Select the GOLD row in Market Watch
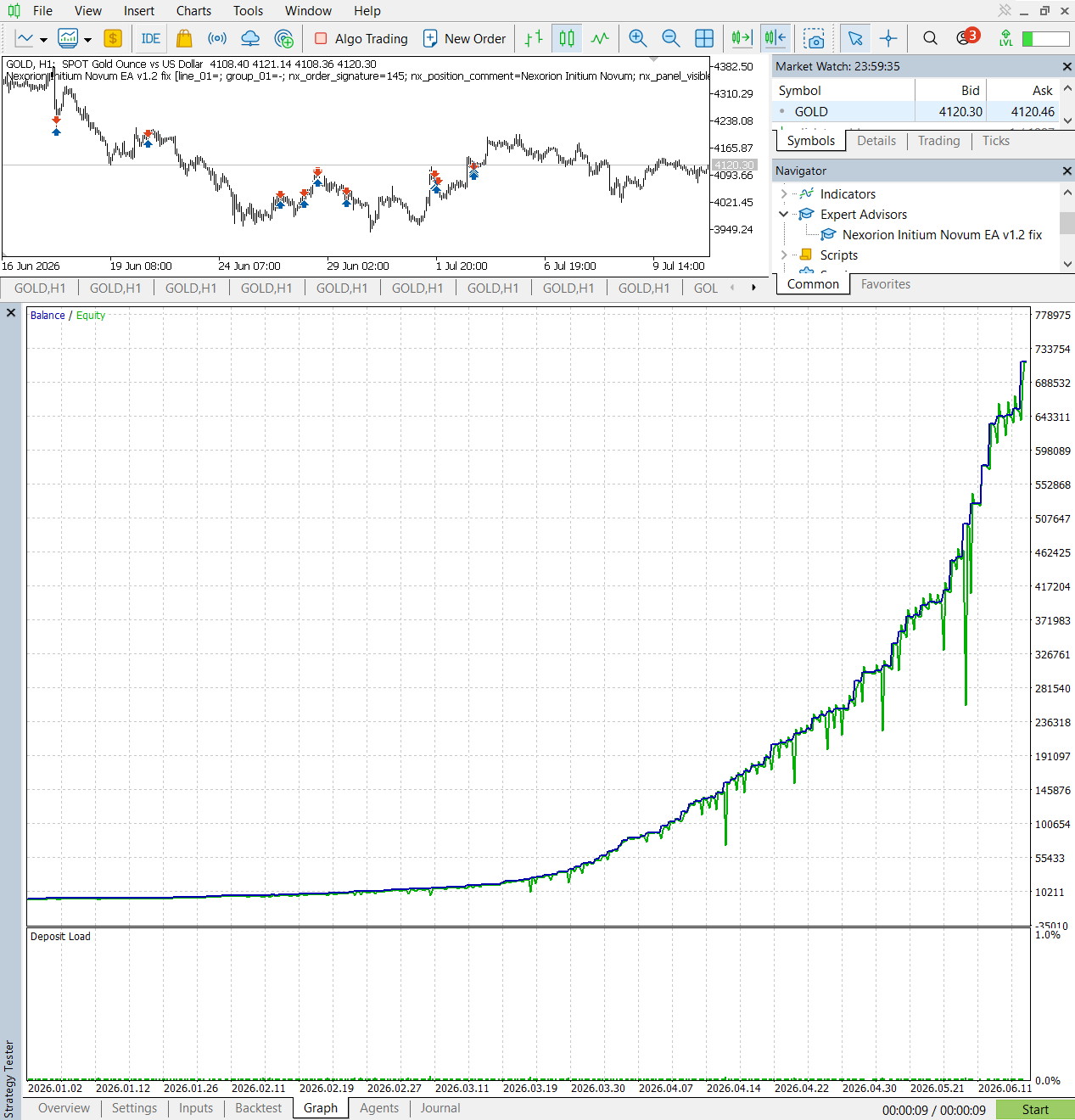 (916, 111)
